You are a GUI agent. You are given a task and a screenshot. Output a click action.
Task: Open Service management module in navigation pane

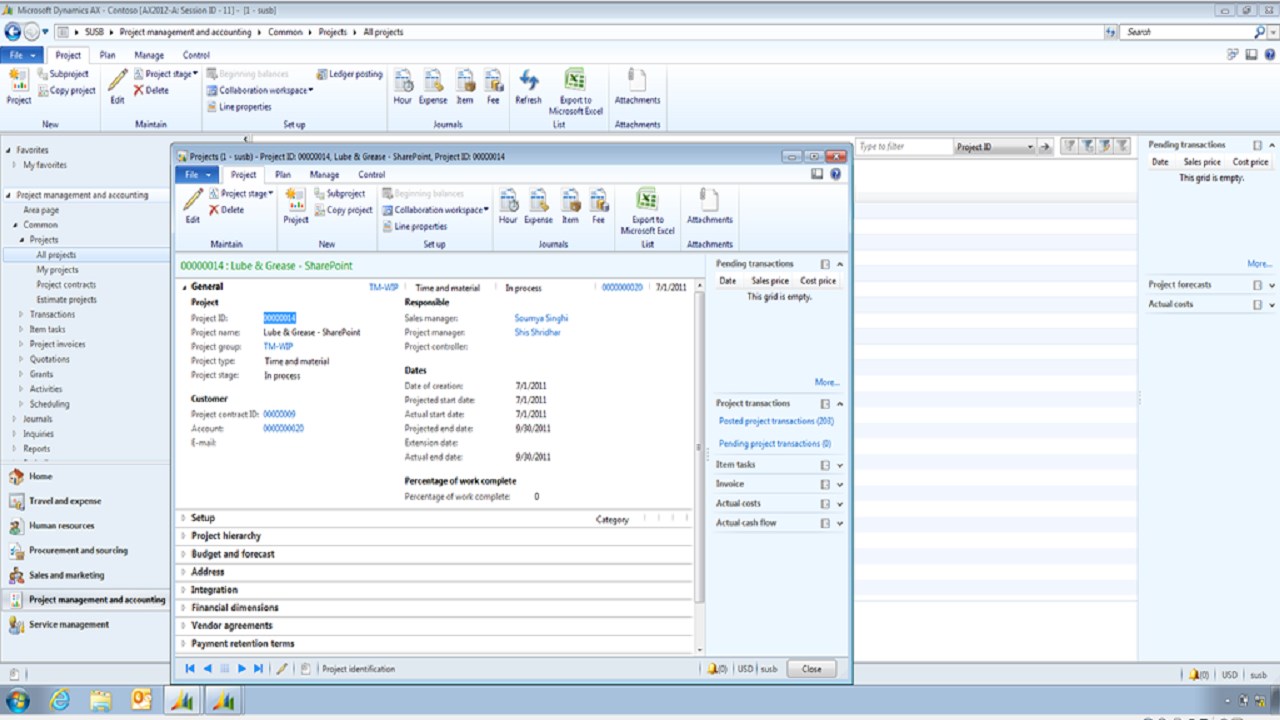(x=69, y=625)
